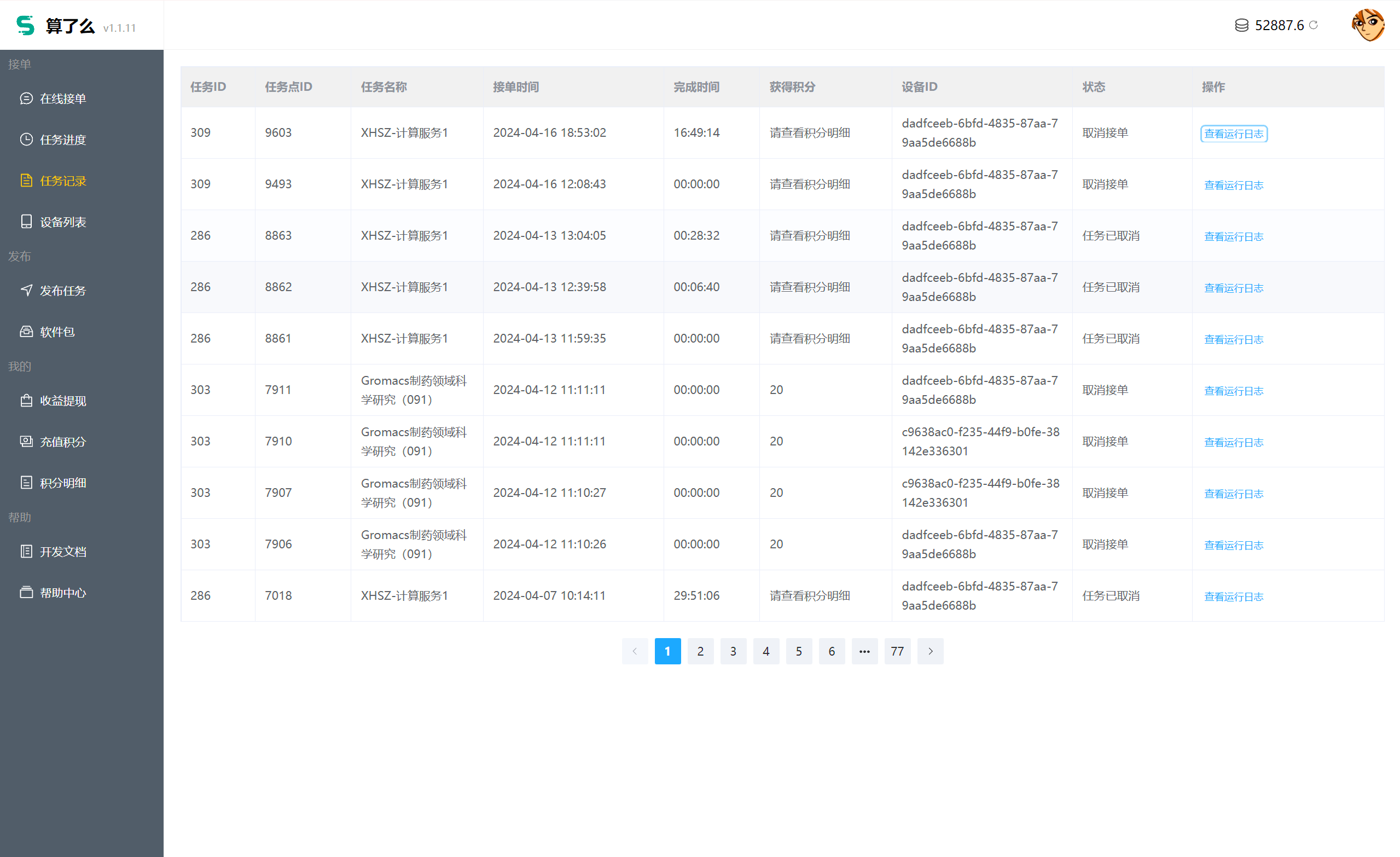Click the 软件包 package icon
The height and width of the screenshot is (857, 1400).
(26, 331)
